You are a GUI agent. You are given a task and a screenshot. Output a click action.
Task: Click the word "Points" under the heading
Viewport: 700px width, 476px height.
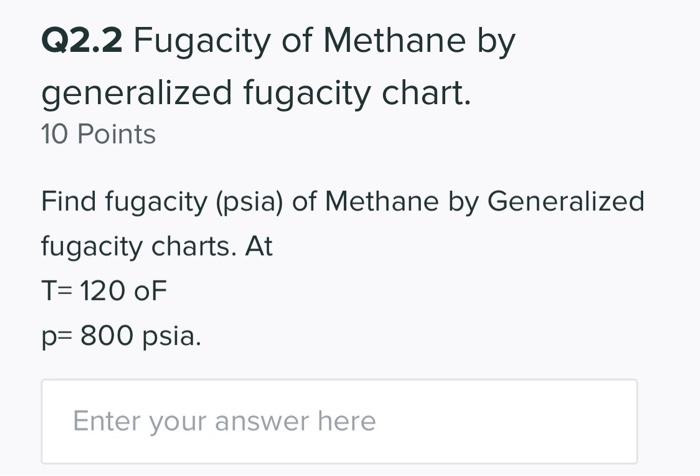coord(116,134)
